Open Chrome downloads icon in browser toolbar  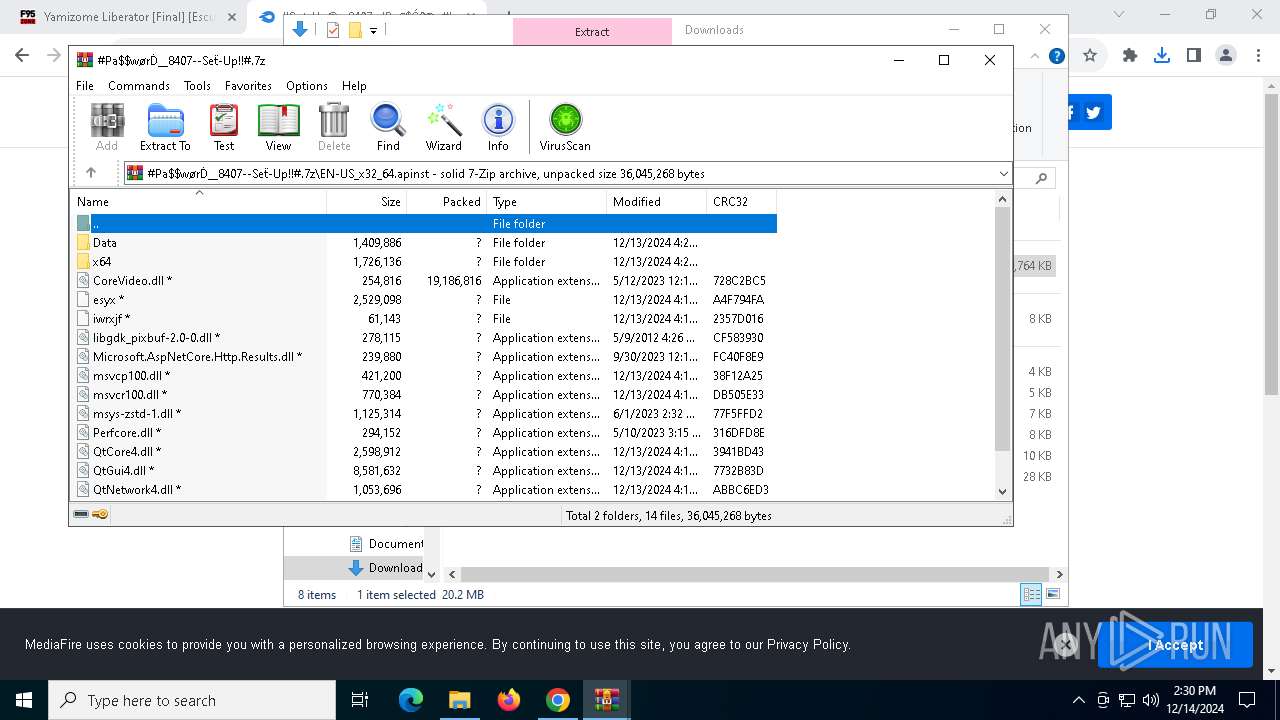tap(1162, 56)
